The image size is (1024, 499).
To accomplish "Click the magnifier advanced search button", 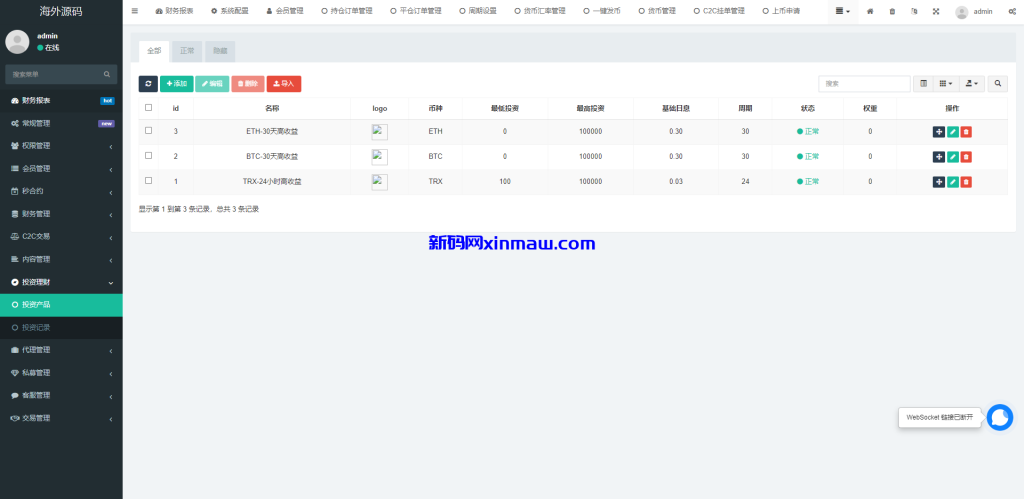I will tap(997, 84).
